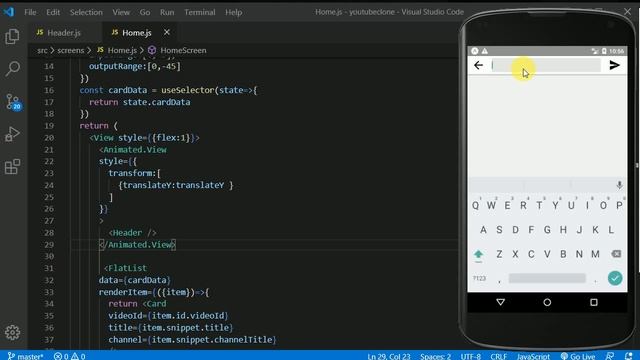Screen dimensions: 640x360
Task: Tap the microphone icon on keyboard
Action: pos(619,185)
